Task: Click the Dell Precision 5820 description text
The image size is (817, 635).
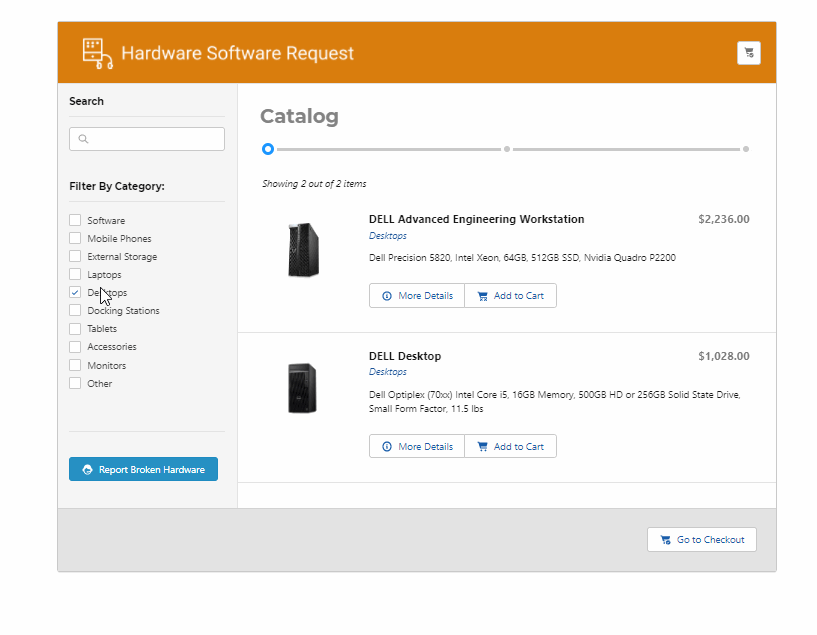Action: pyautogui.click(x=522, y=257)
